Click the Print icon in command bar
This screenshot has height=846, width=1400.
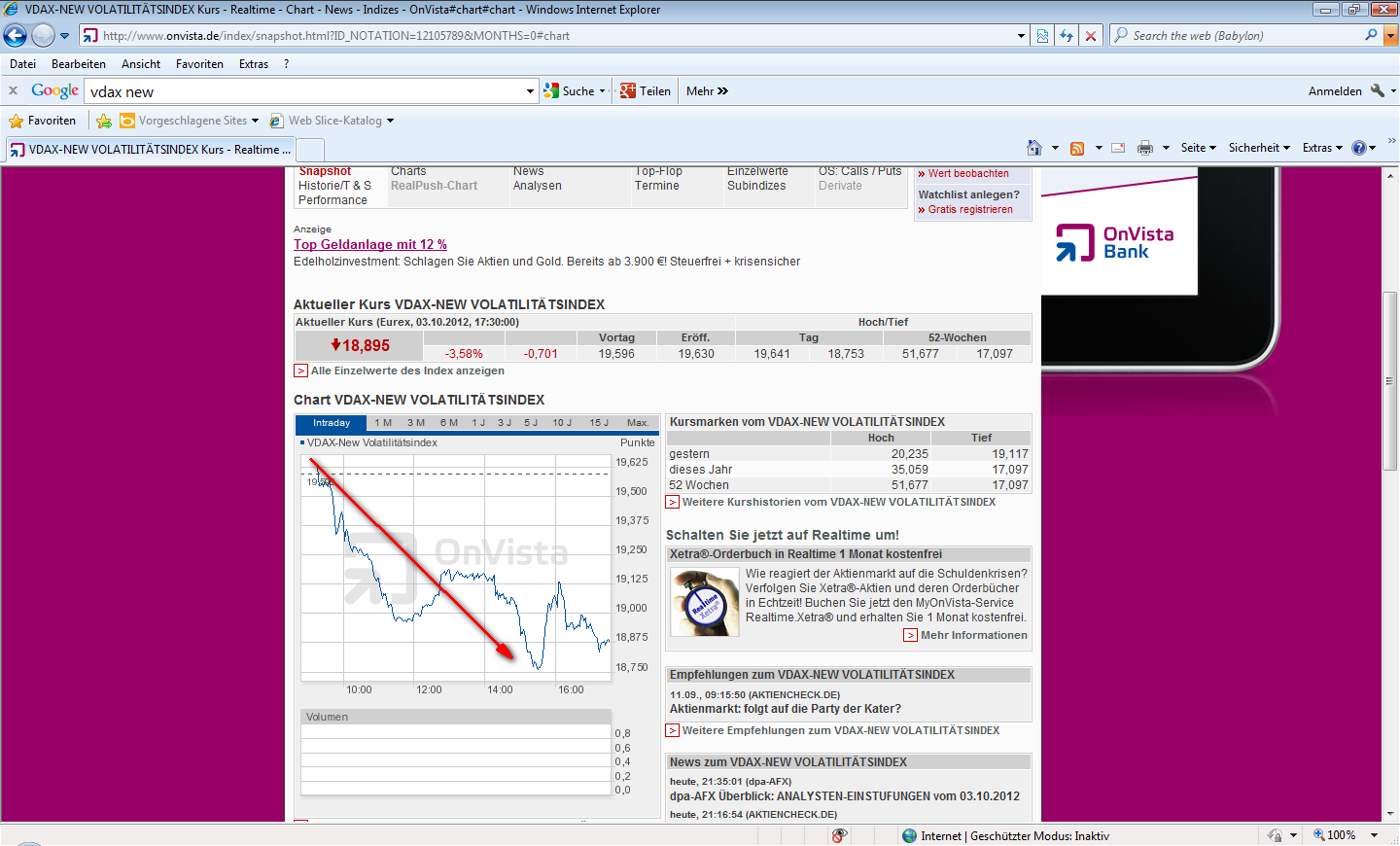[x=1145, y=148]
